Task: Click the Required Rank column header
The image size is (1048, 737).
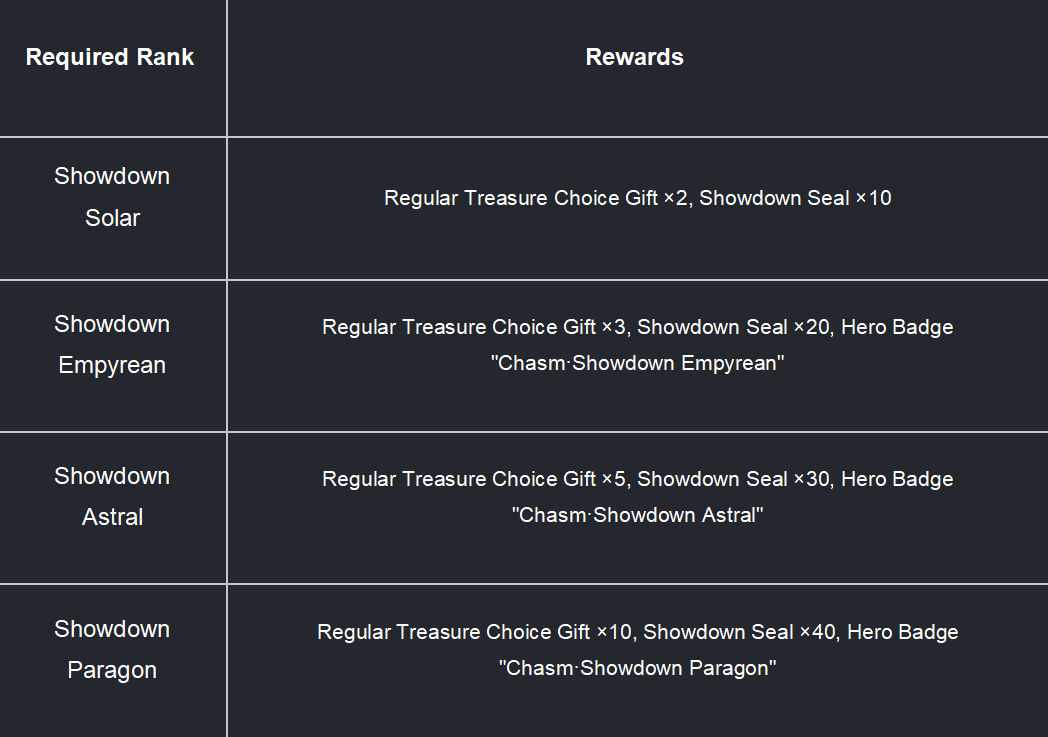Action: [x=110, y=57]
